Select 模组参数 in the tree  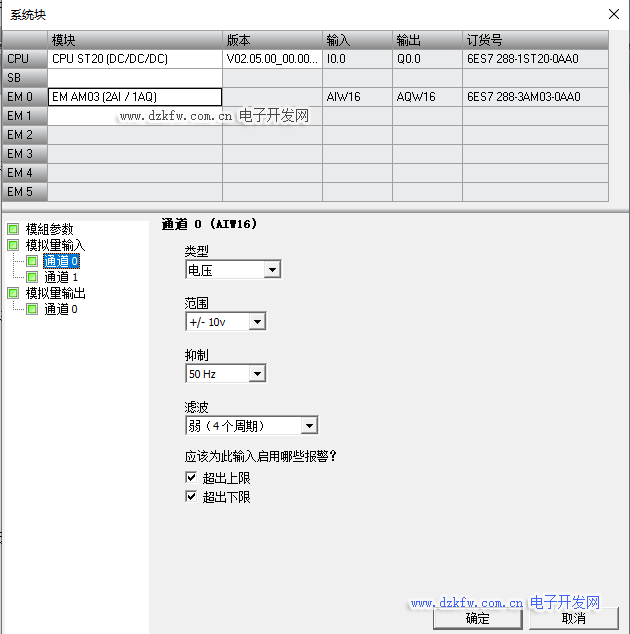tap(49, 229)
